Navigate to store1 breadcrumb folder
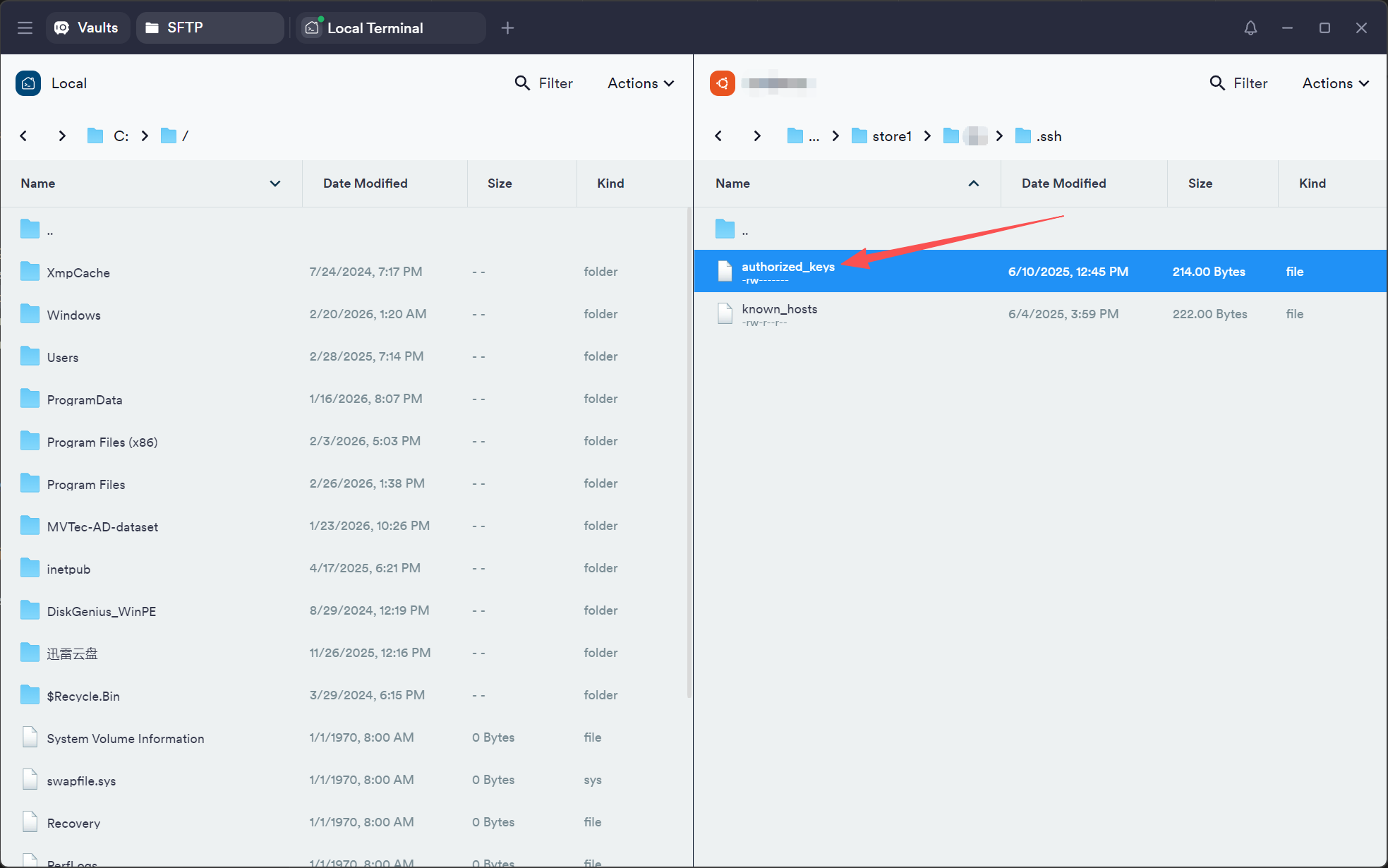The image size is (1388, 868). tap(891, 136)
